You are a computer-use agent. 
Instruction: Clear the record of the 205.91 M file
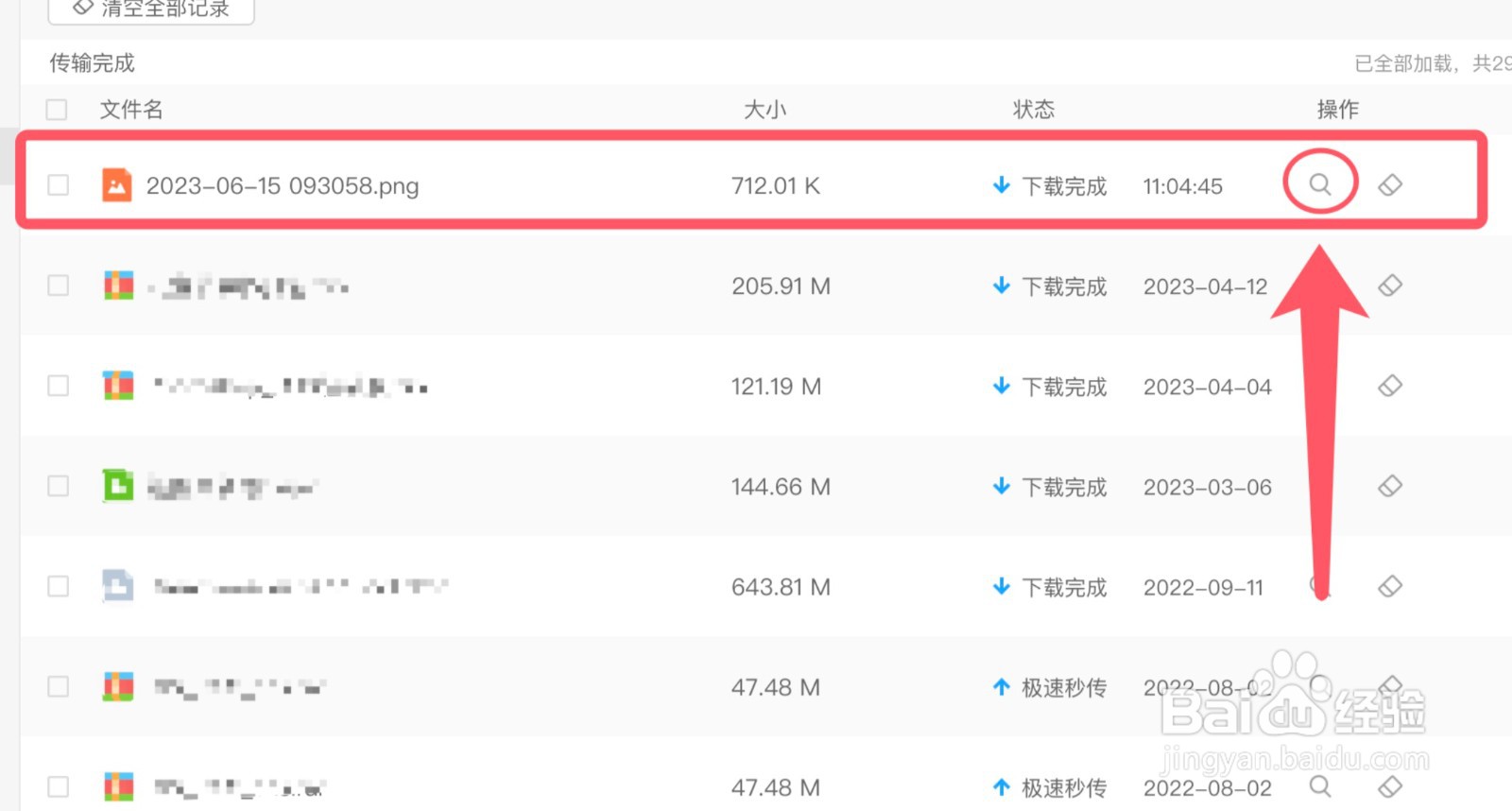pyautogui.click(x=1390, y=285)
